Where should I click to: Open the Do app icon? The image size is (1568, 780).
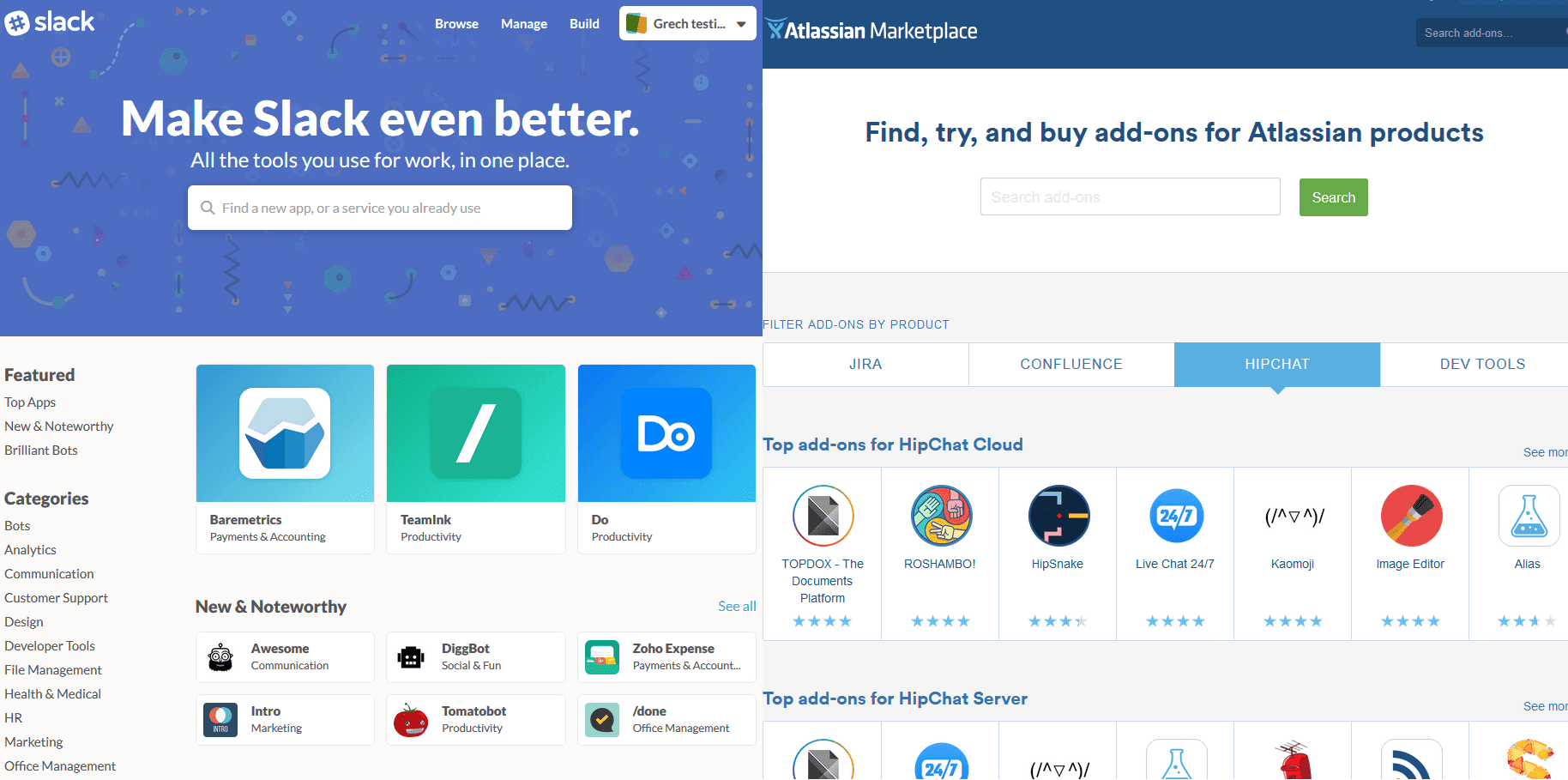point(666,433)
